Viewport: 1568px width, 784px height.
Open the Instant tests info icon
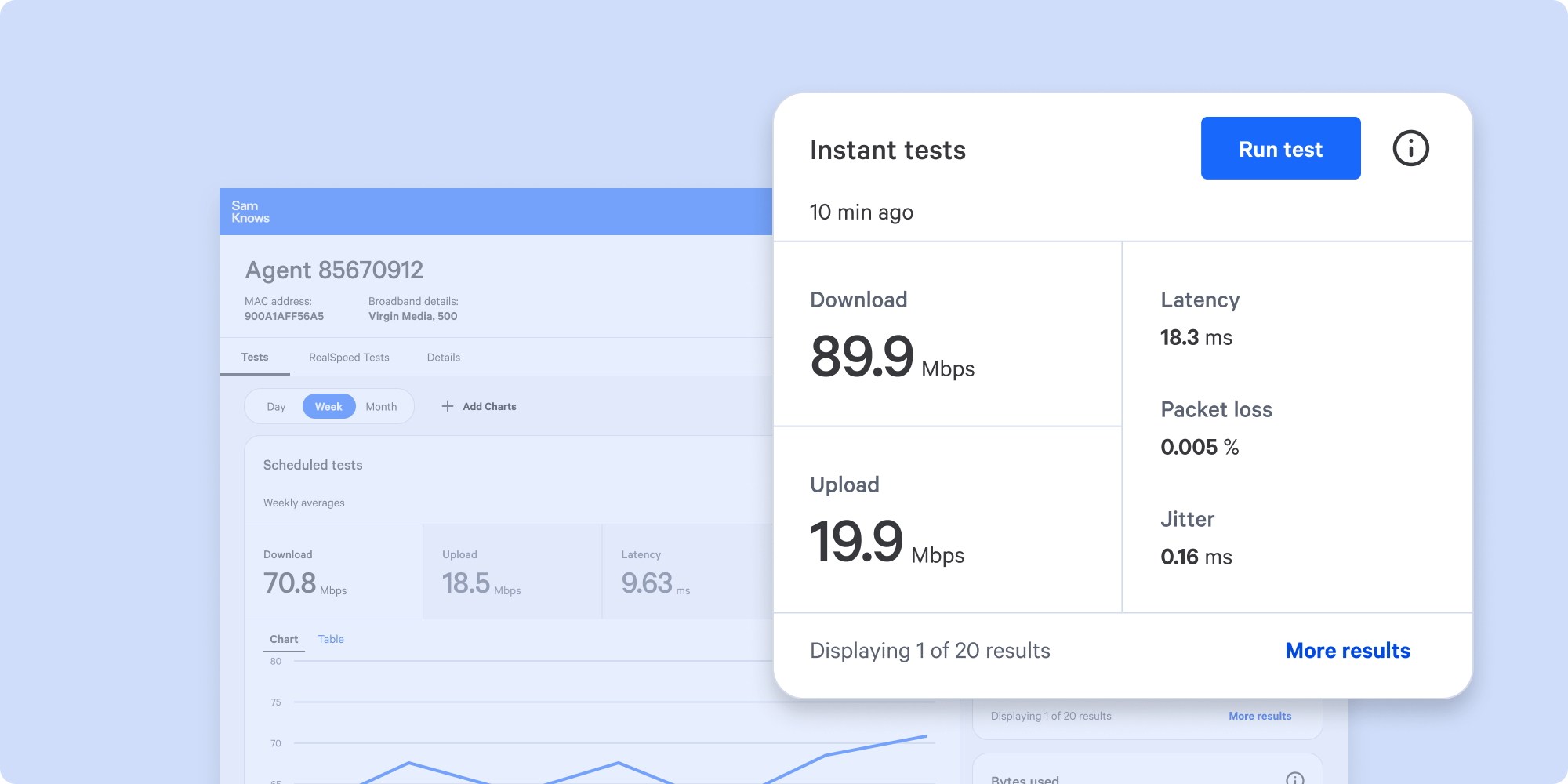tap(1410, 148)
